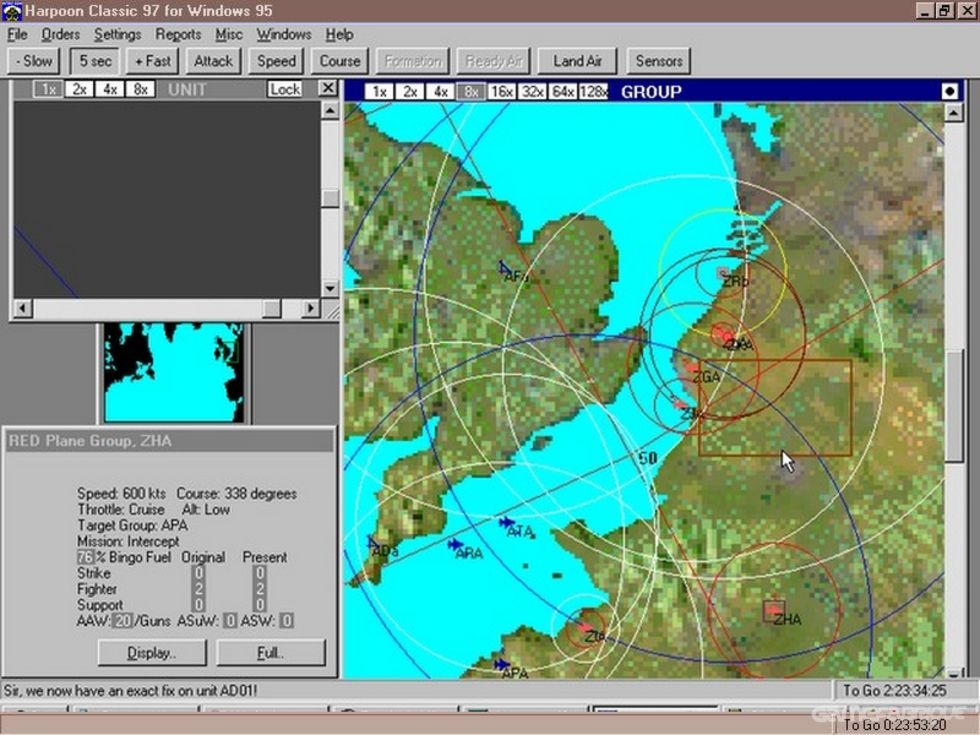
Task: Click the 'Throttle: Cruise' text
Action: tap(121, 509)
